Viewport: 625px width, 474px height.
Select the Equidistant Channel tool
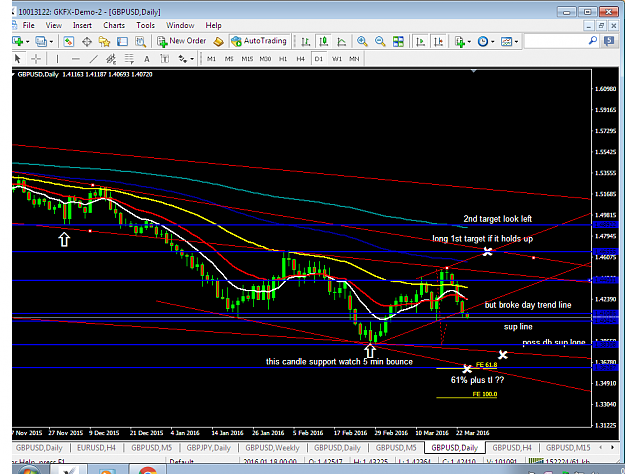click(x=111, y=59)
